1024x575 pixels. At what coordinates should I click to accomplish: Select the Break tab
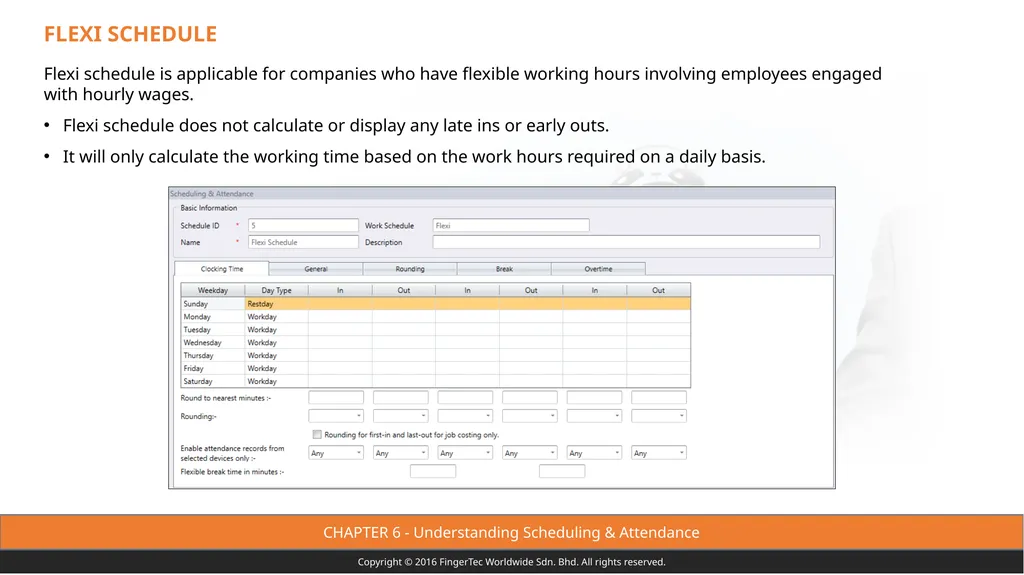[504, 269]
